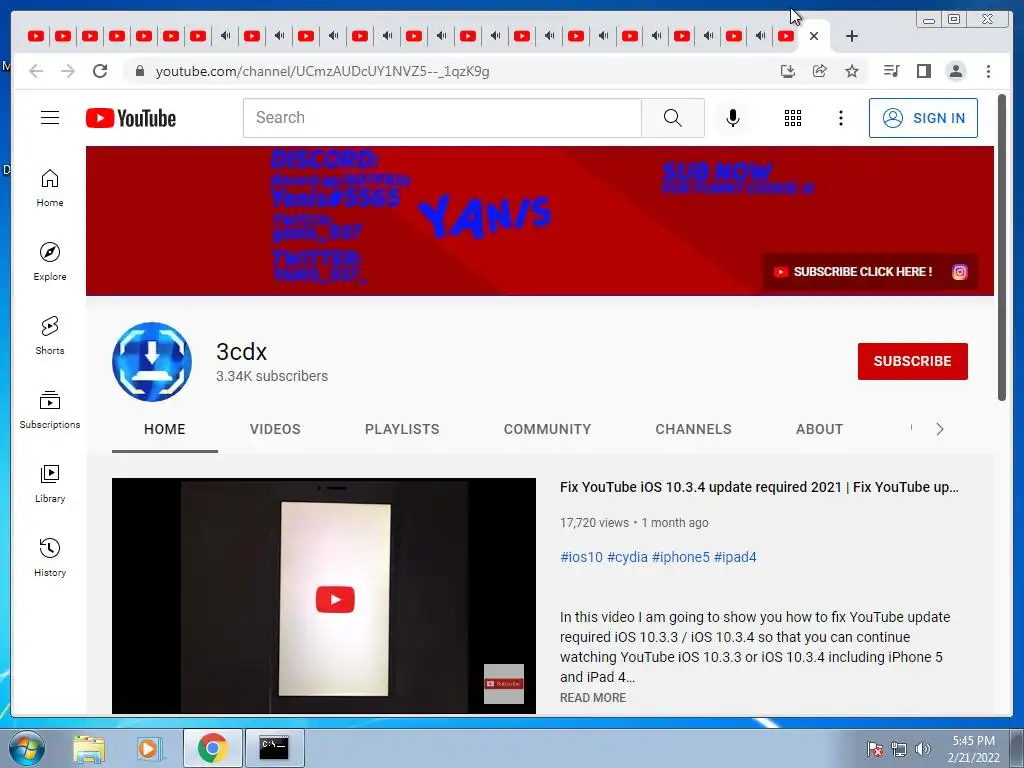
Task: Click the network icon in the tray
Action: (899, 749)
